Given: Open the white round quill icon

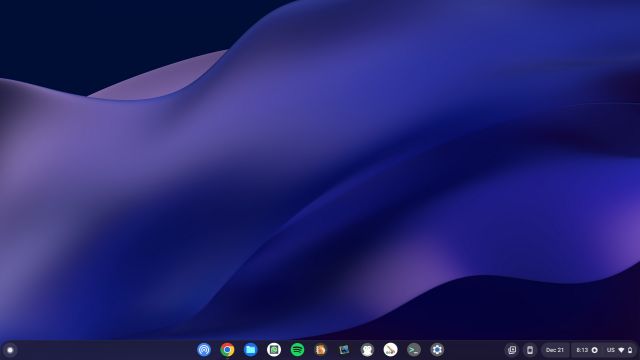Looking at the screenshot, I should 390,350.
